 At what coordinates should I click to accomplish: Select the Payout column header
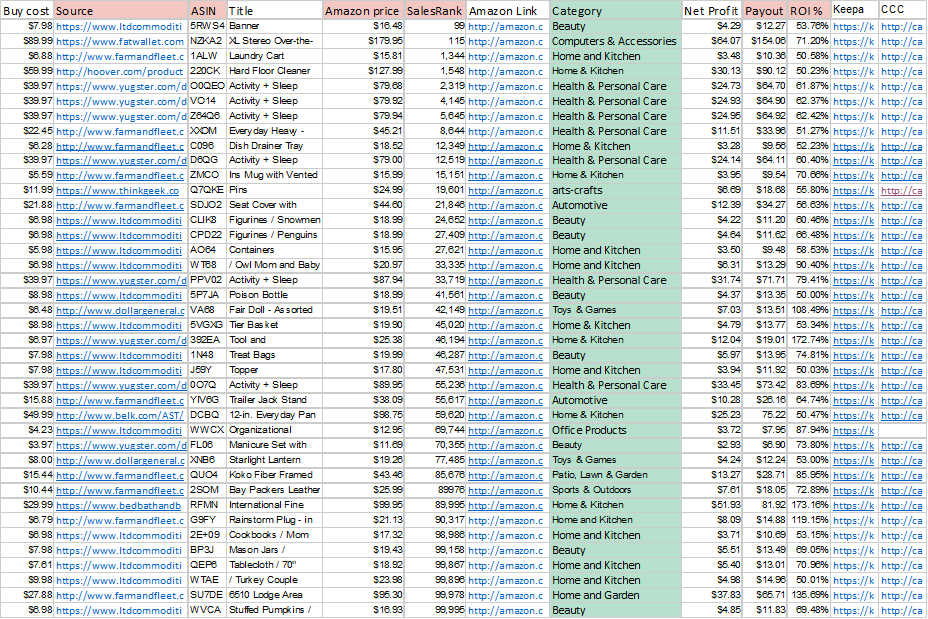[765, 11]
